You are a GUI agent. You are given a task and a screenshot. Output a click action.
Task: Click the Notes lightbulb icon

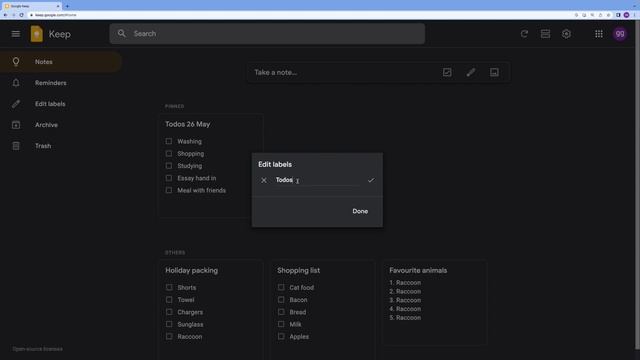click(16, 62)
